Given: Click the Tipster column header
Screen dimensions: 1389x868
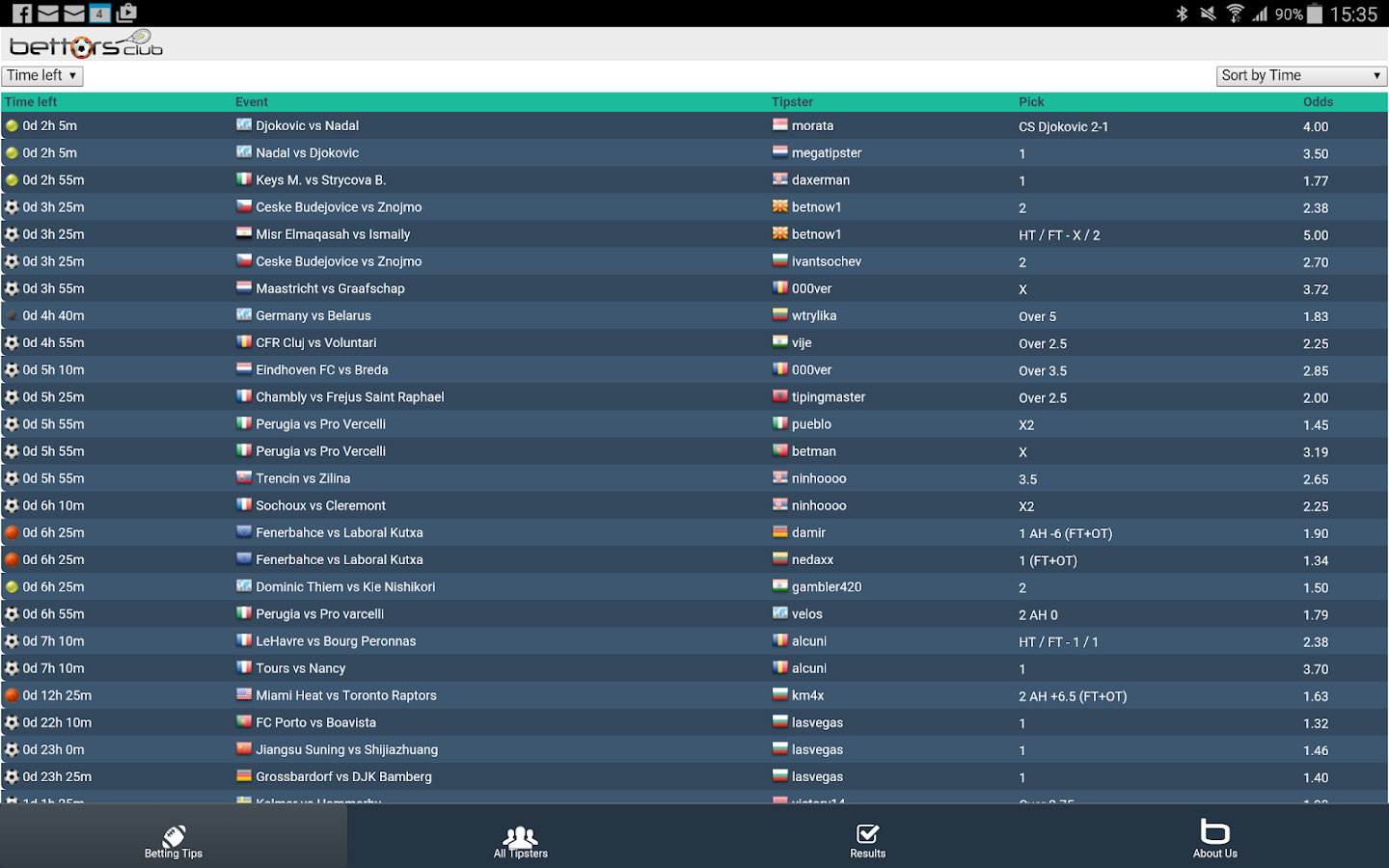Looking at the screenshot, I should pos(793,102).
